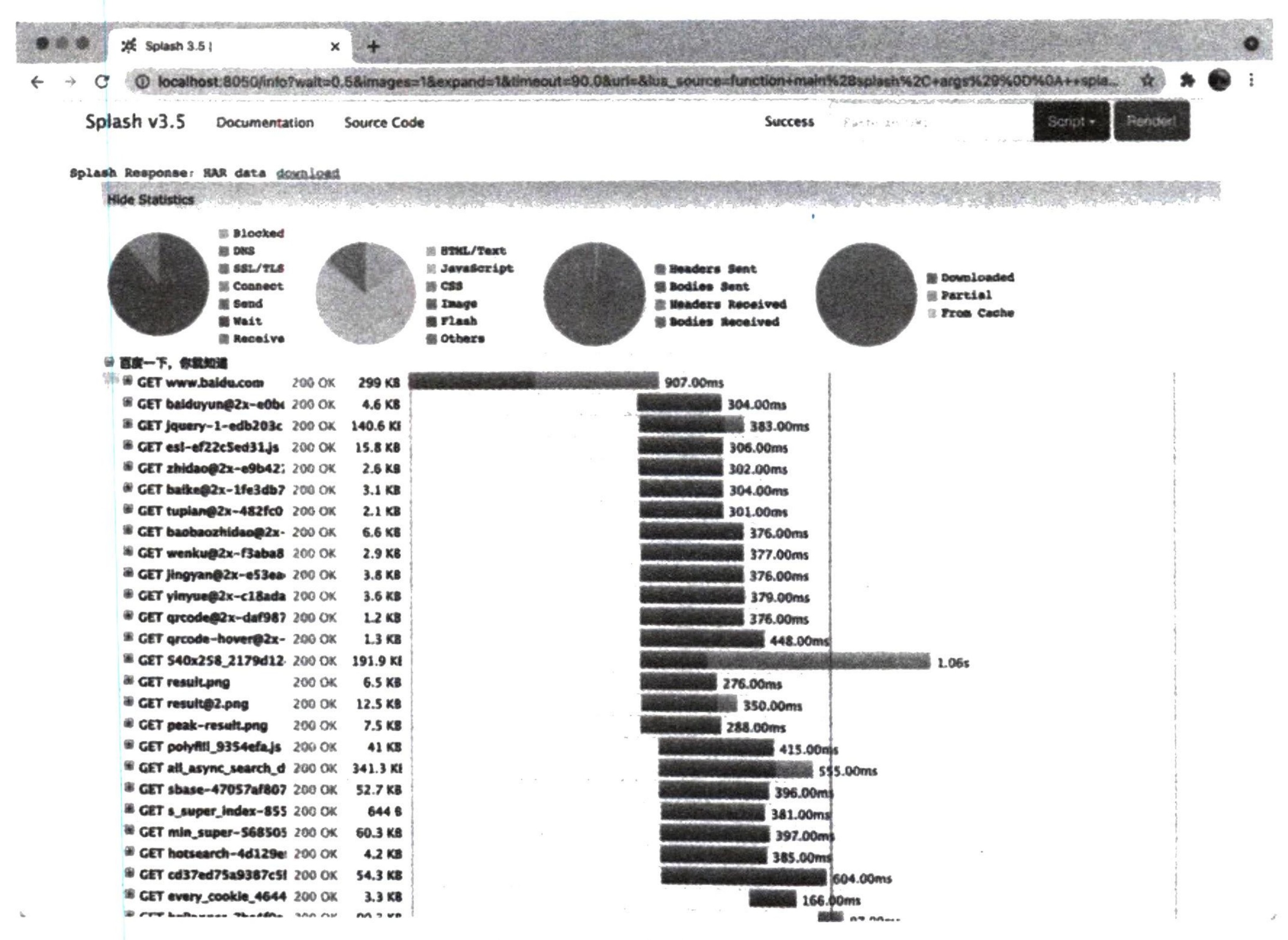The image size is (1288, 940).
Task: Toggle the JavaScript legend entry
Action: coord(470,268)
